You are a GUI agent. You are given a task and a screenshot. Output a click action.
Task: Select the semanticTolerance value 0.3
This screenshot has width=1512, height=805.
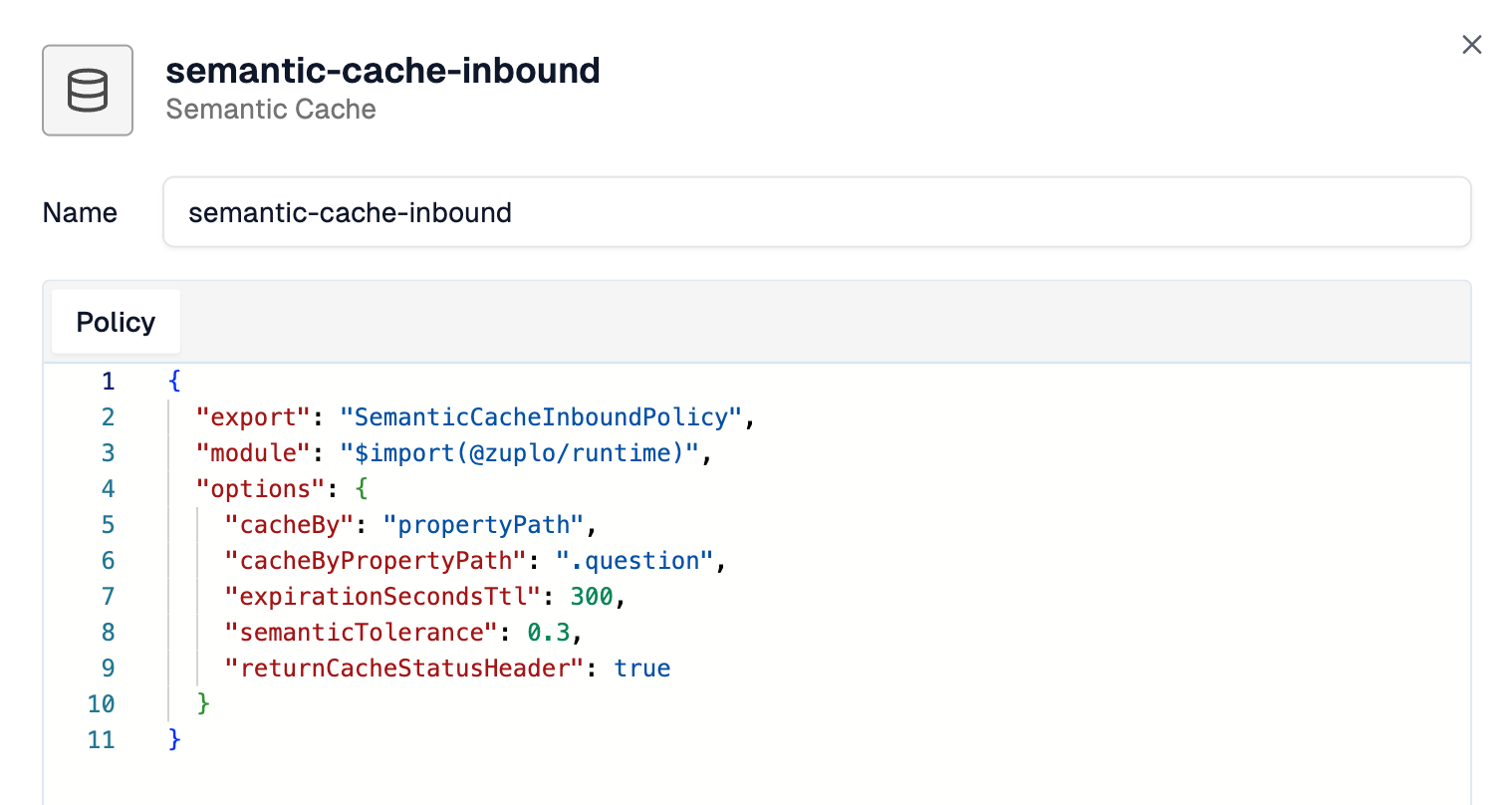click(x=549, y=632)
